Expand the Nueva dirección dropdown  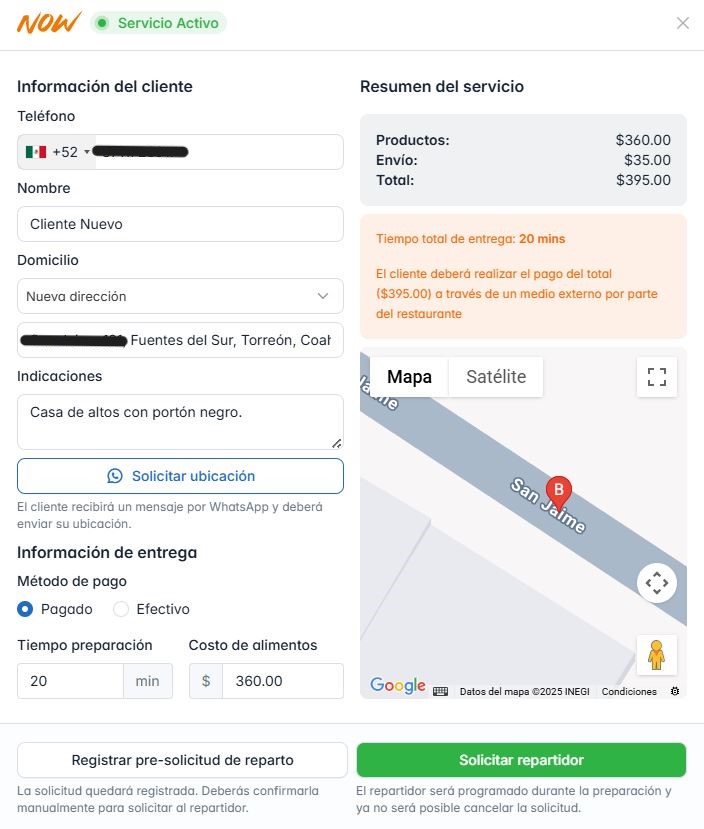(x=180, y=296)
